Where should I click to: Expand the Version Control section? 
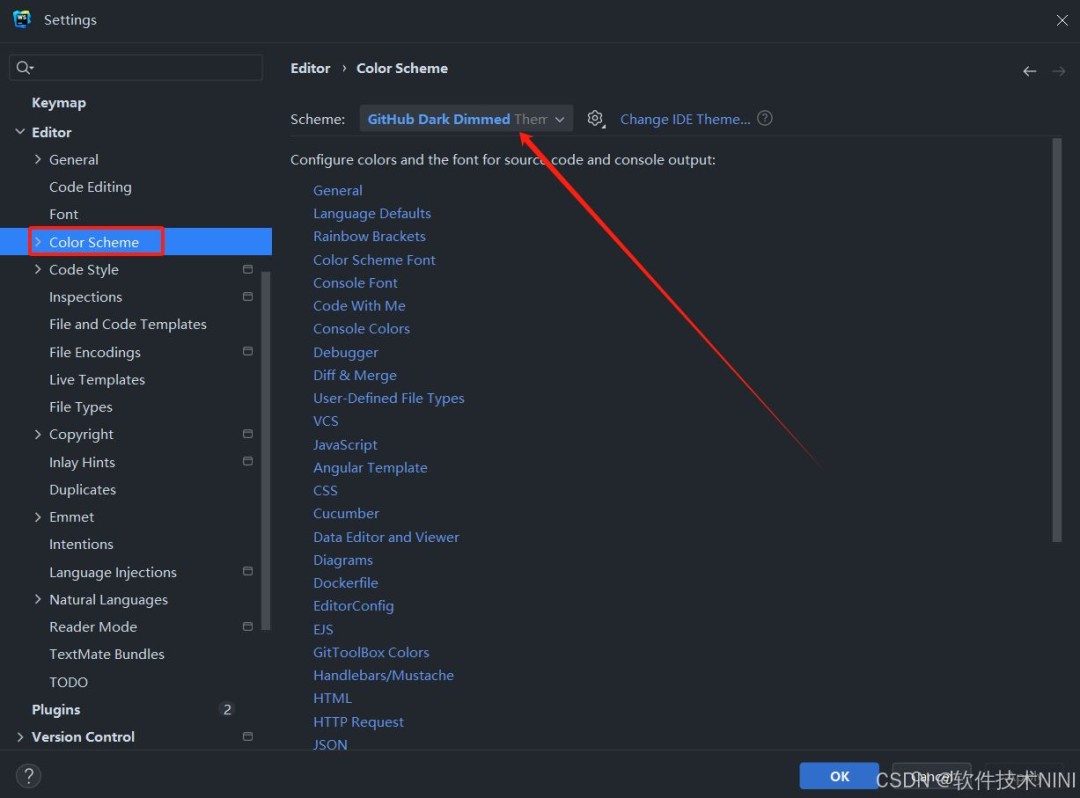pos(19,736)
